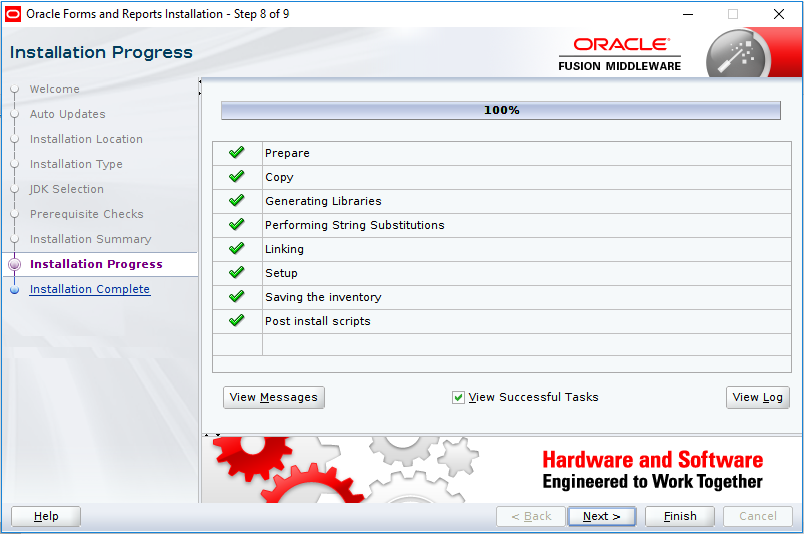Open the View Log button

(x=757, y=397)
